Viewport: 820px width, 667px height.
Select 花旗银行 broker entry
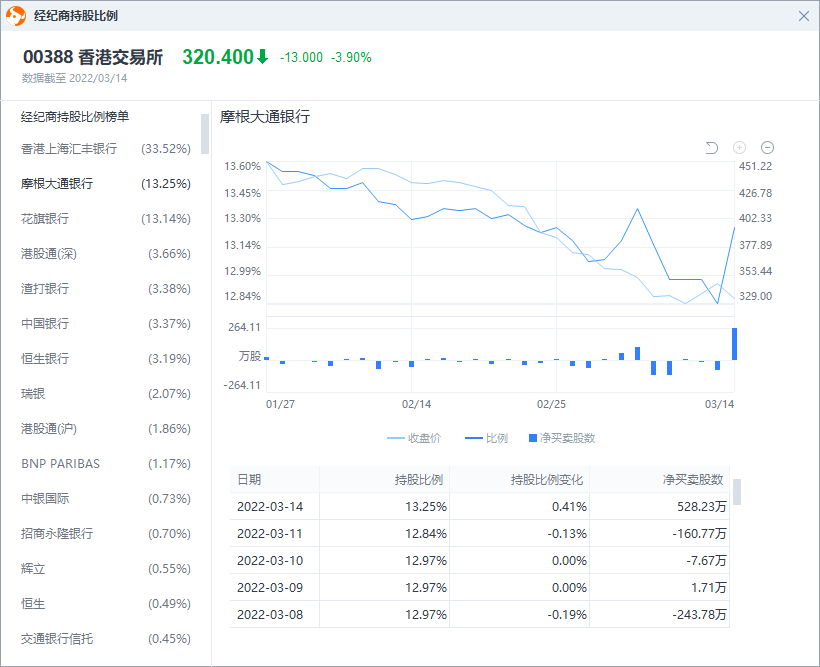click(x=105, y=219)
